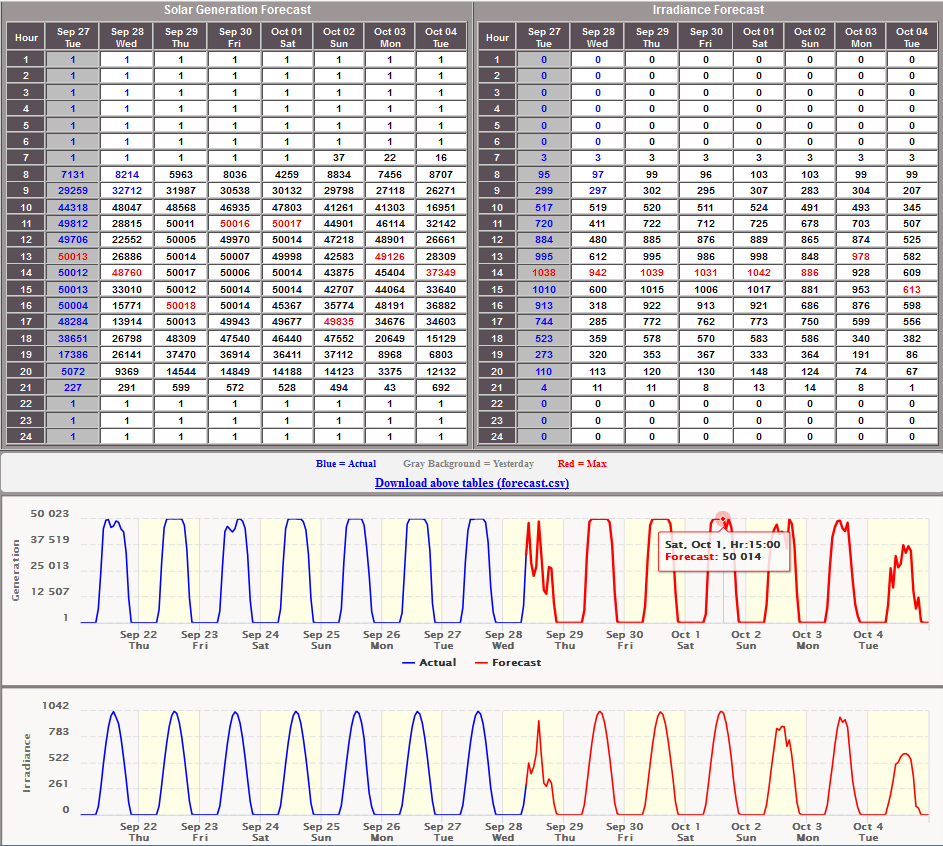This screenshot has height=846, width=943.
Task: Select hour 24 row in irradiance table
Action: pos(708,437)
